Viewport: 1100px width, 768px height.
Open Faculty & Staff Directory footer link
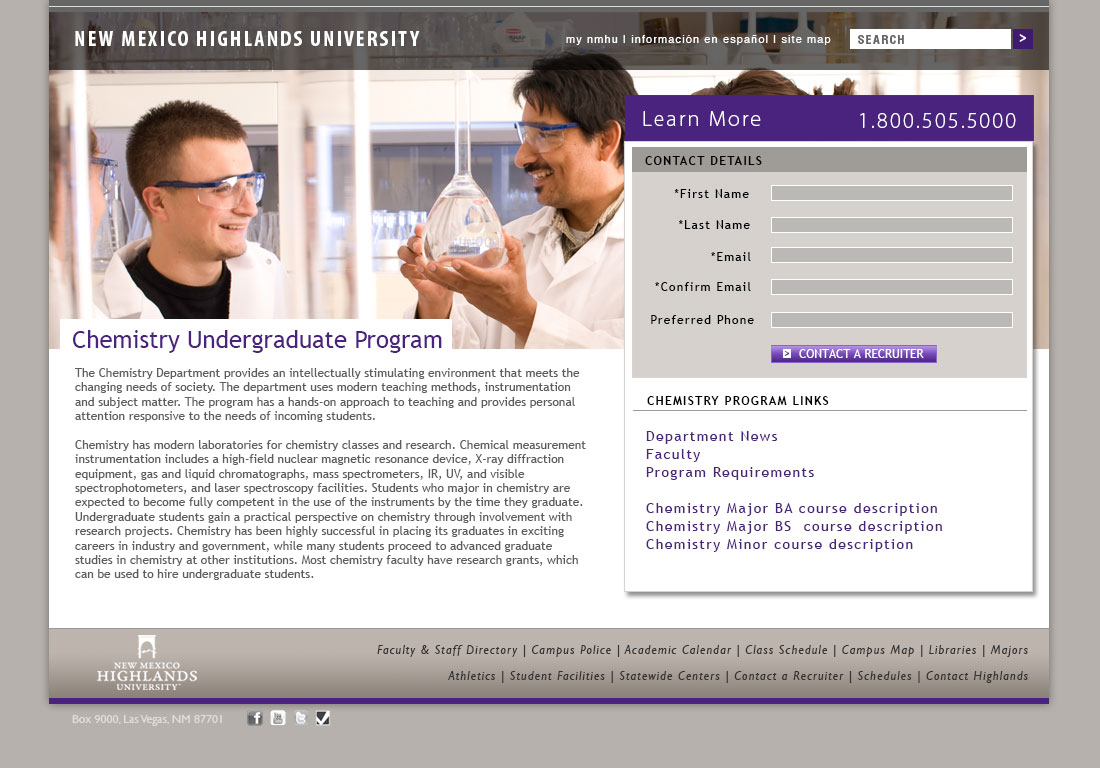tap(447, 650)
